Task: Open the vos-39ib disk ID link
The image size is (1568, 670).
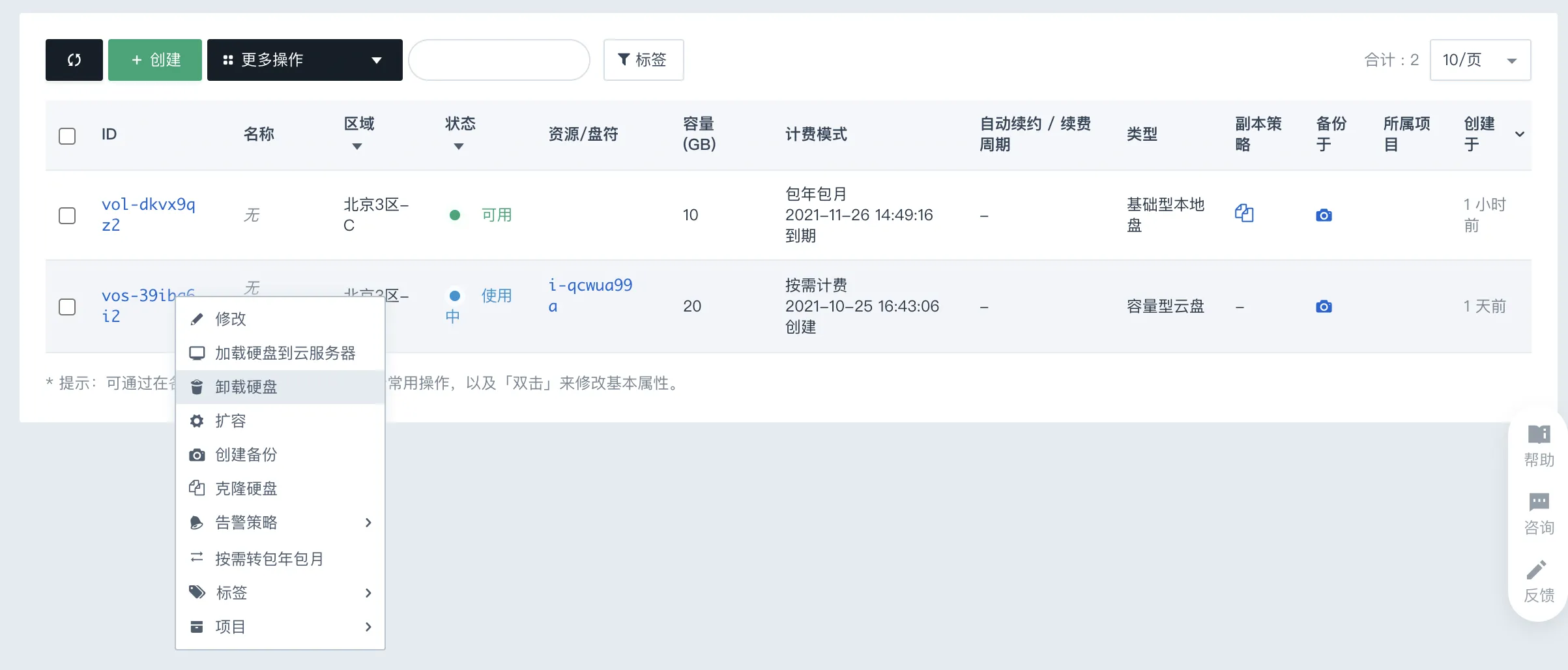Action: pyautogui.click(x=149, y=306)
